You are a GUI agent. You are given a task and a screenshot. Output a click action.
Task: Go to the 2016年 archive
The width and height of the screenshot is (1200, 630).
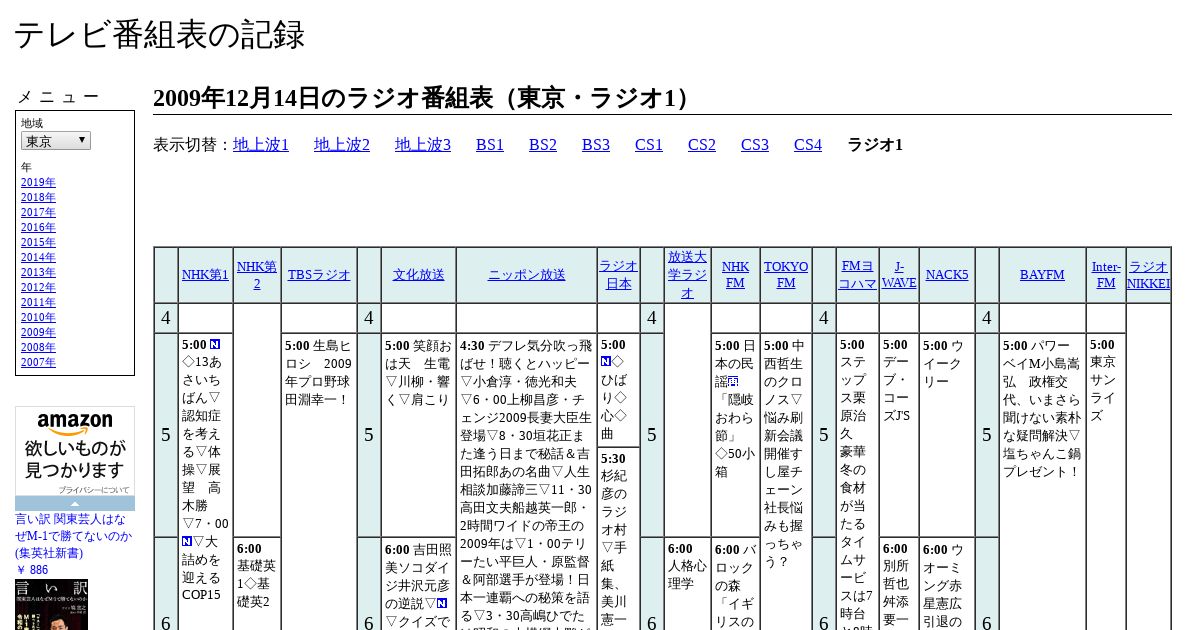tap(38, 227)
